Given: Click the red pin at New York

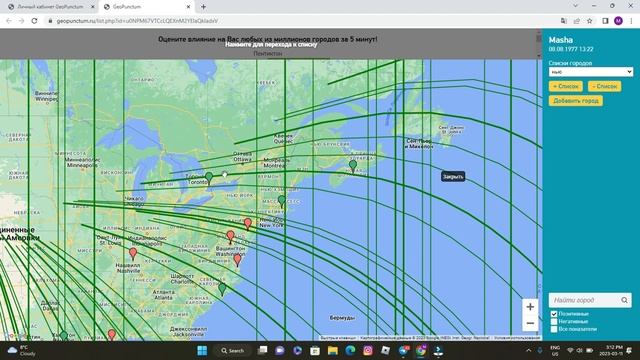Looking at the screenshot, I should click(248, 224).
